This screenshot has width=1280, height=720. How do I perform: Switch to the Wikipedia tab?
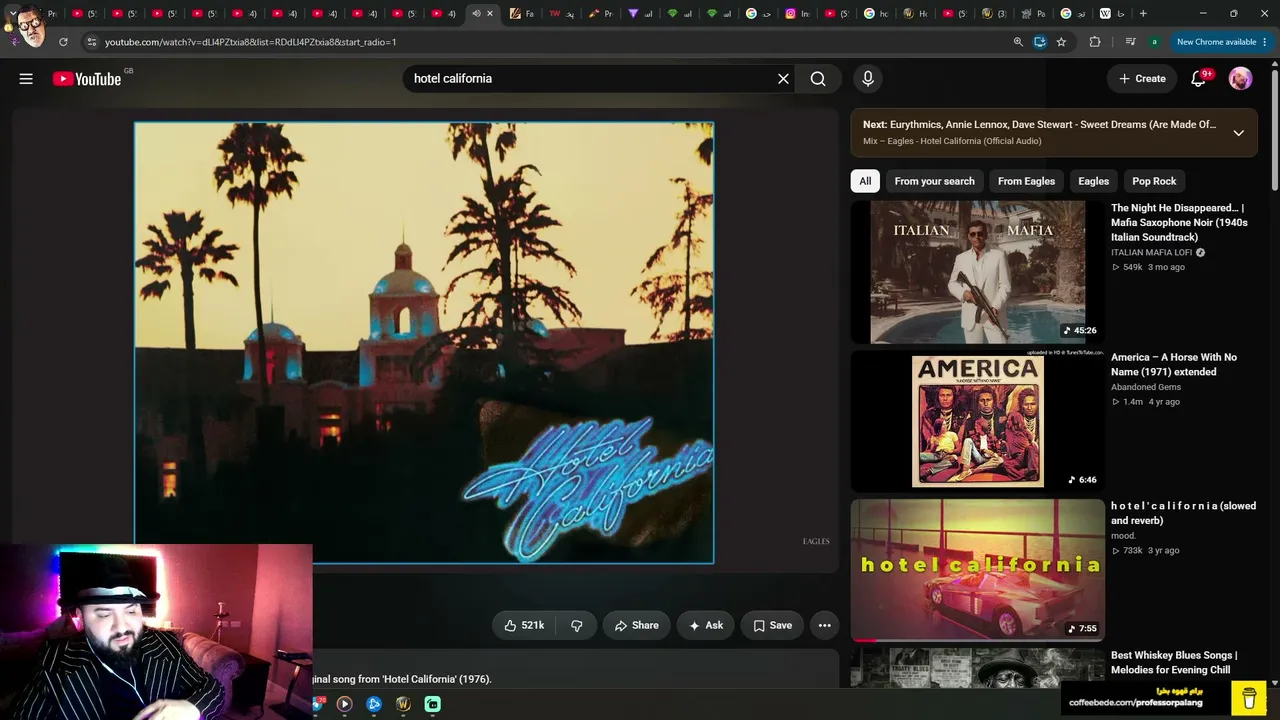click(1111, 14)
